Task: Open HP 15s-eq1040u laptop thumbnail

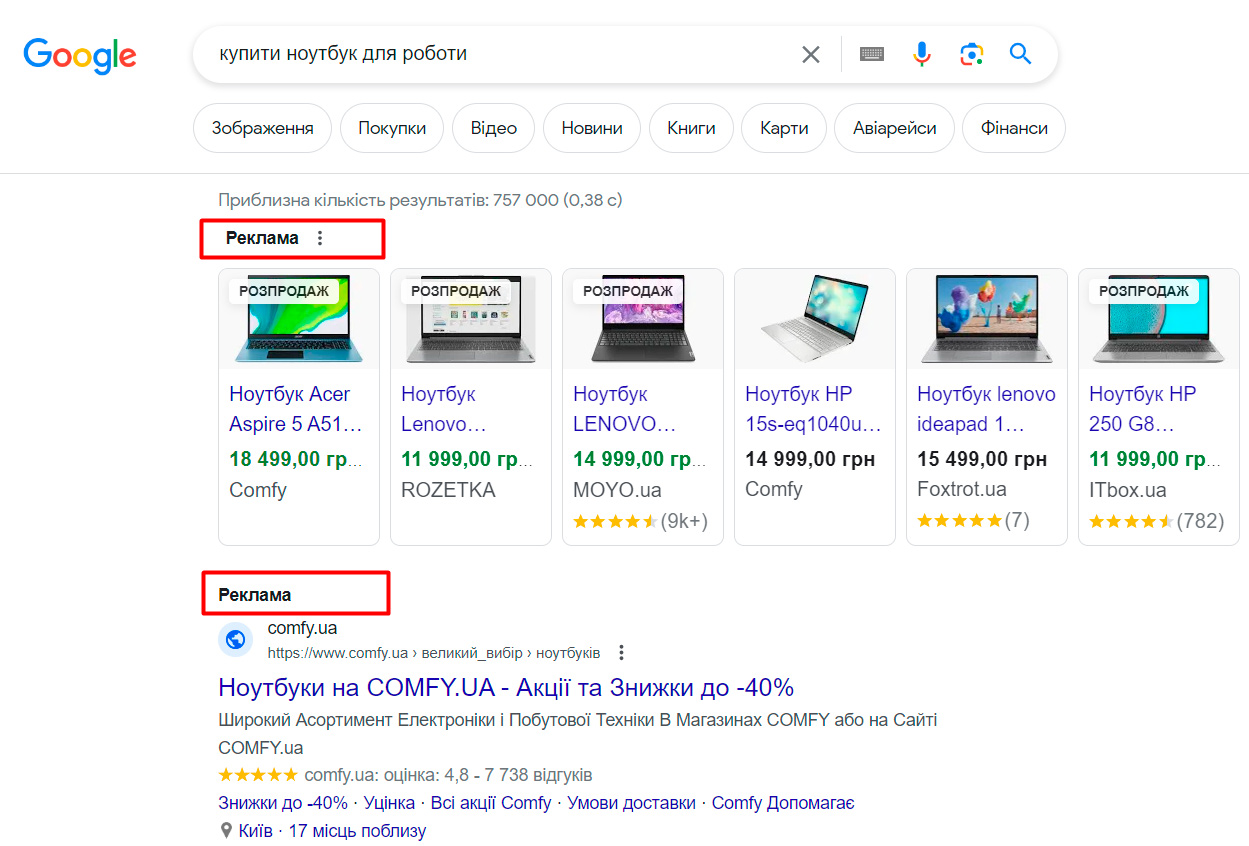Action: 815,319
